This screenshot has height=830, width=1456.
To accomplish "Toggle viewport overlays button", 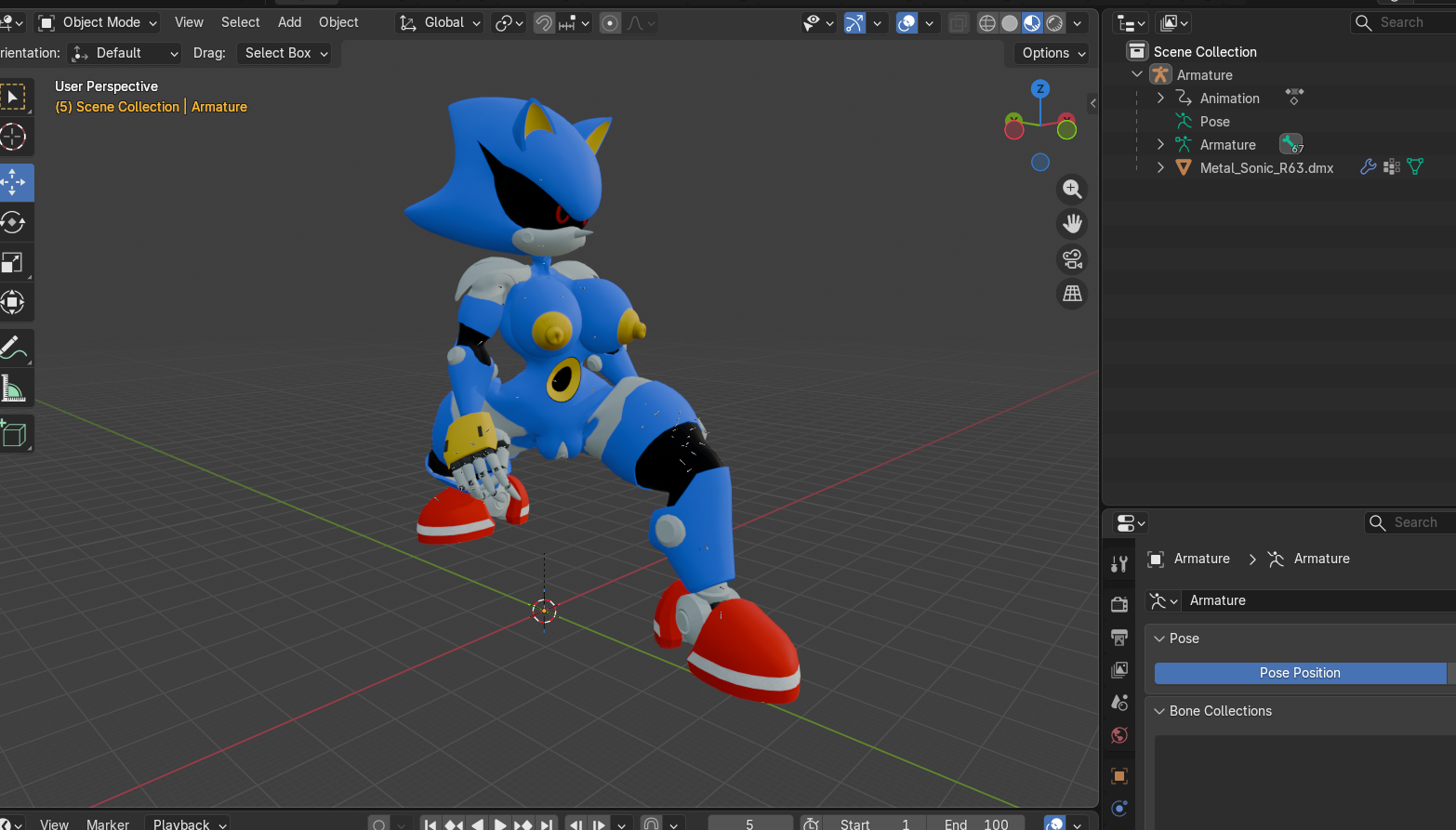I will [x=907, y=22].
